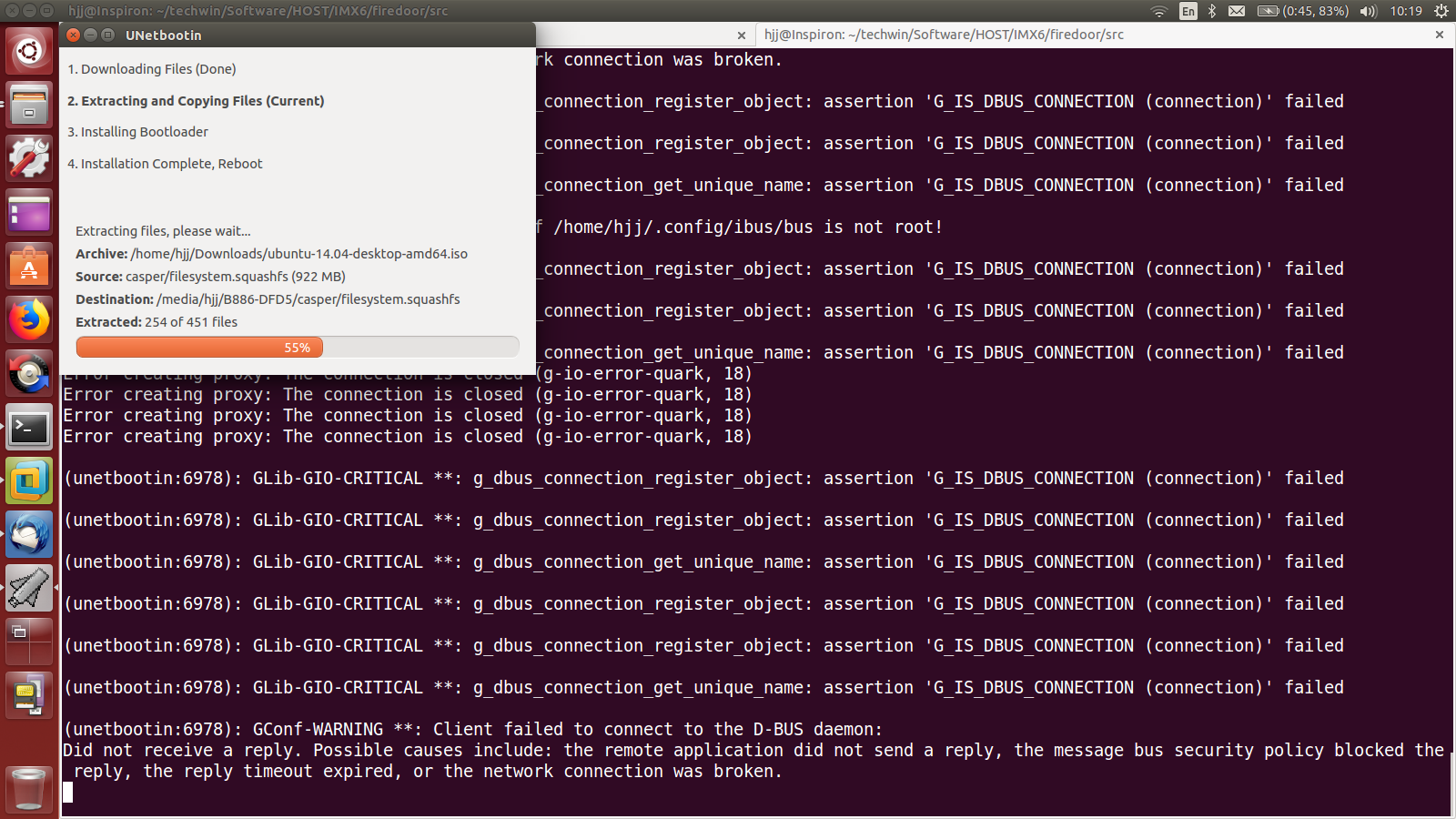Select step 3 Installing Bootloader
1456x819 pixels.
[x=137, y=132]
